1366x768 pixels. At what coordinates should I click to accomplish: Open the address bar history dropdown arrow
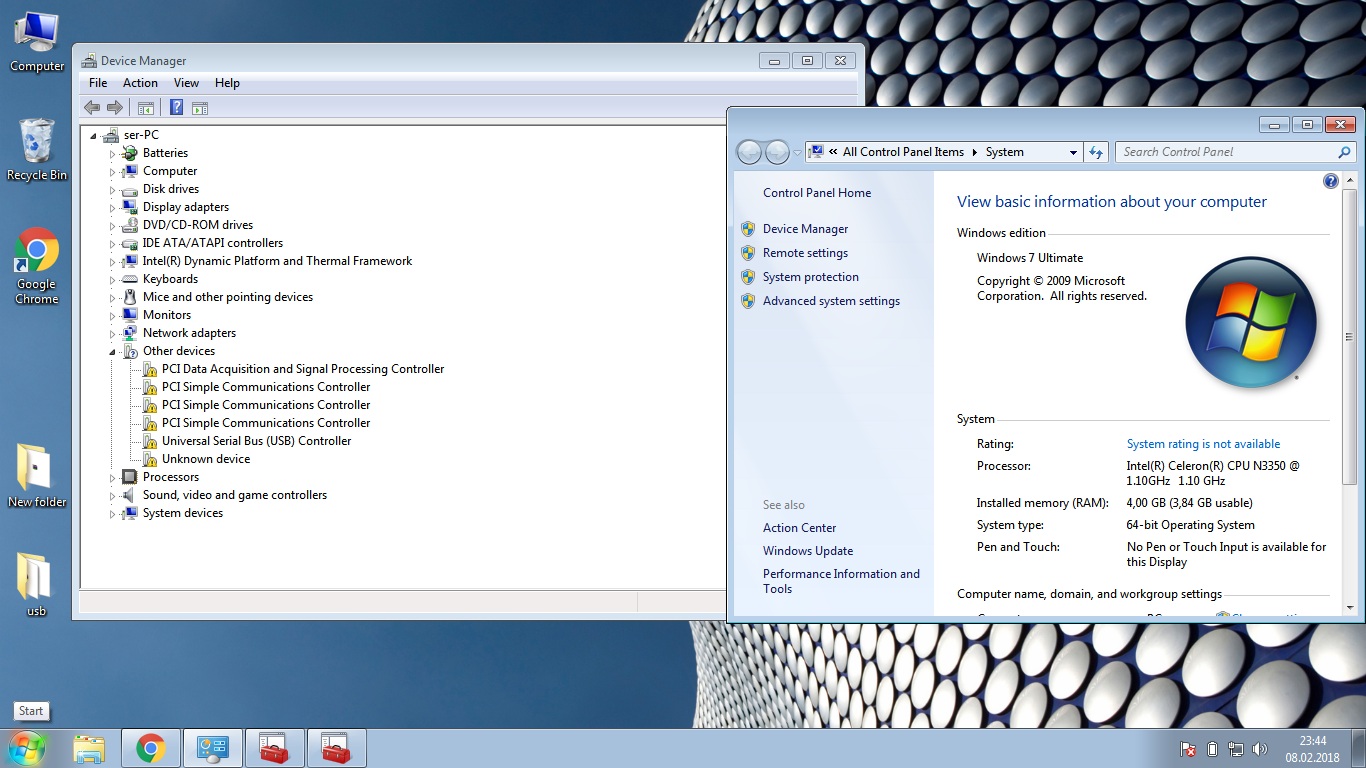pyautogui.click(x=1073, y=153)
